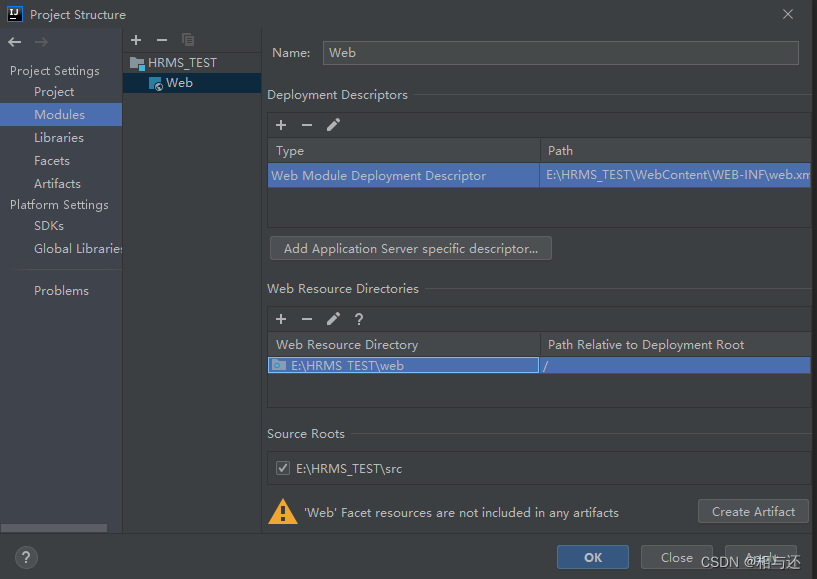This screenshot has width=817, height=579.
Task: Open the Modules settings page
Action: 60,115
